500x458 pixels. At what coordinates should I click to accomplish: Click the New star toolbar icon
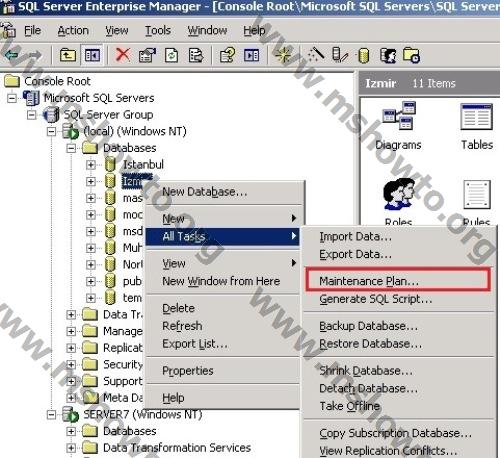coord(283,55)
